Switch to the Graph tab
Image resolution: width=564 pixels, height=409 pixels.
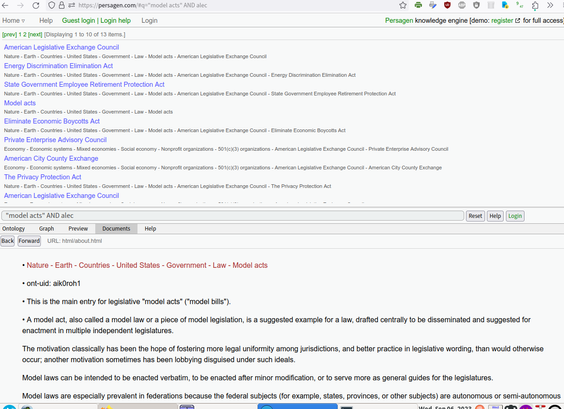[46, 229]
